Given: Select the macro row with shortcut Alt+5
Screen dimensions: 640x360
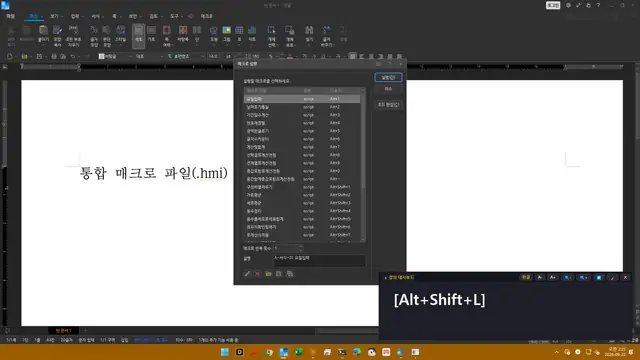Looking at the screenshot, I should pyautogui.click(x=302, y=131).
